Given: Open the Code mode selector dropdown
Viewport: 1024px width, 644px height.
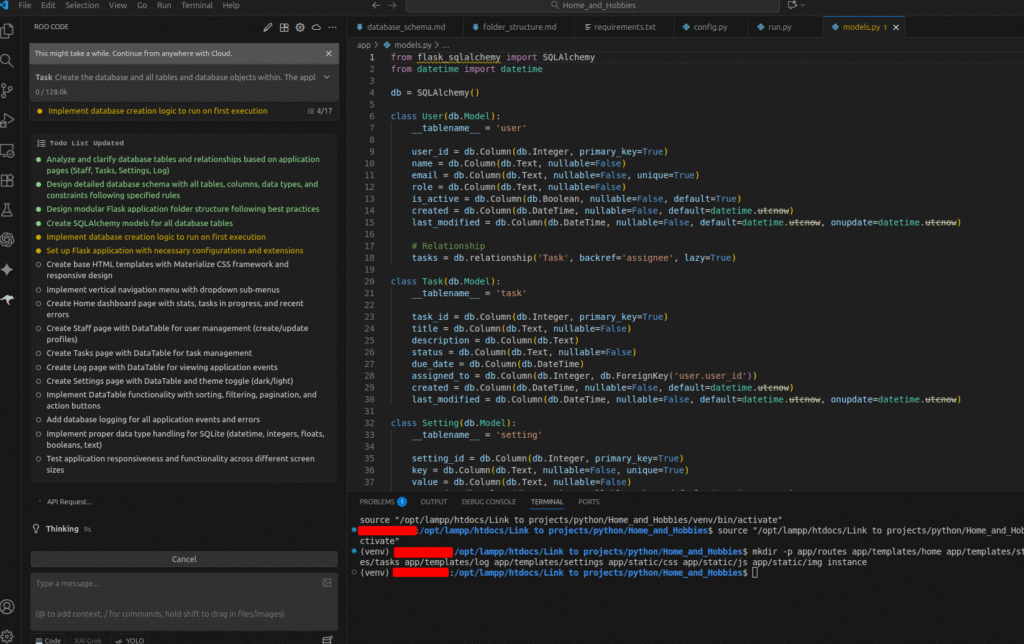Looking at the screenshot, I should tap(48, 639).
